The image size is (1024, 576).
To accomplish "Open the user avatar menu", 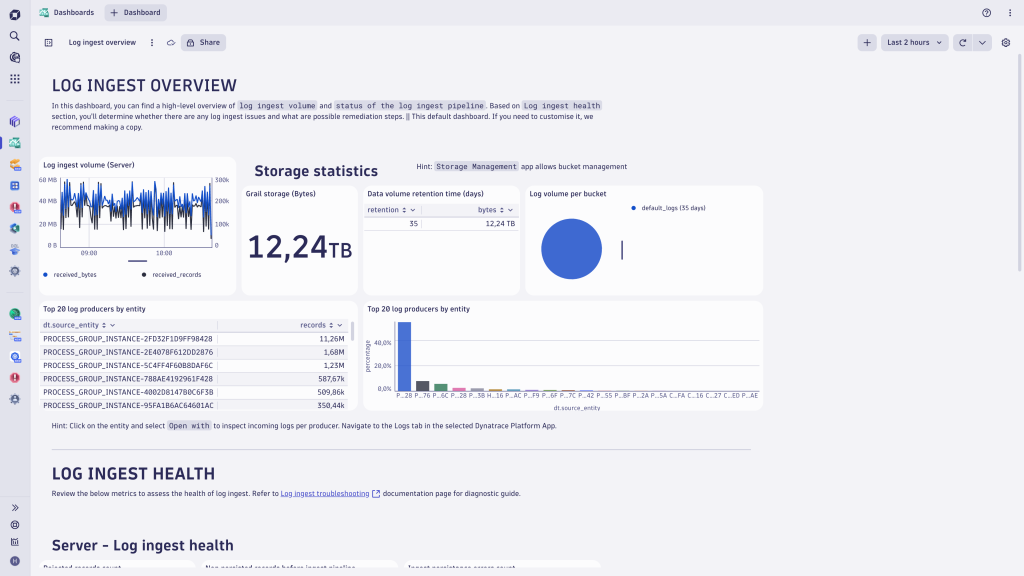I will coord(14,561).
